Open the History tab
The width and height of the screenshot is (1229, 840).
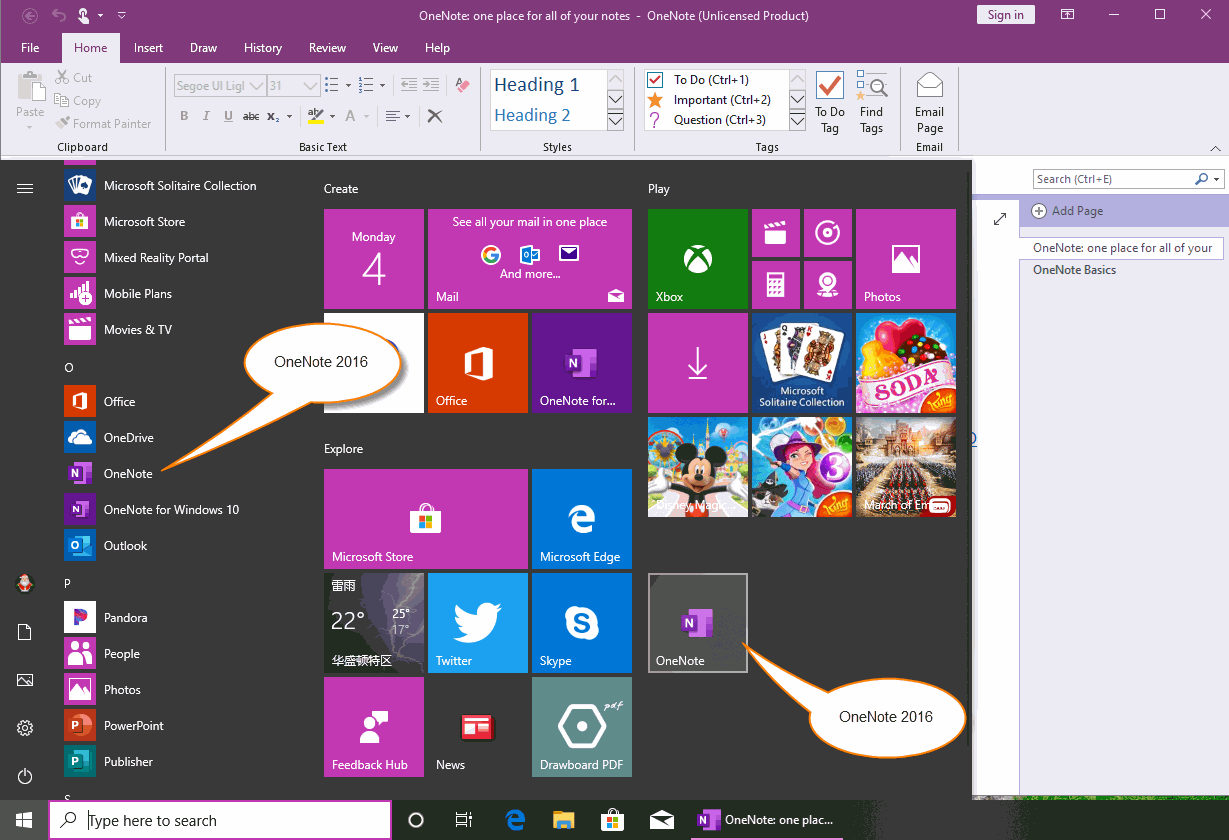[x=263, y=48]
